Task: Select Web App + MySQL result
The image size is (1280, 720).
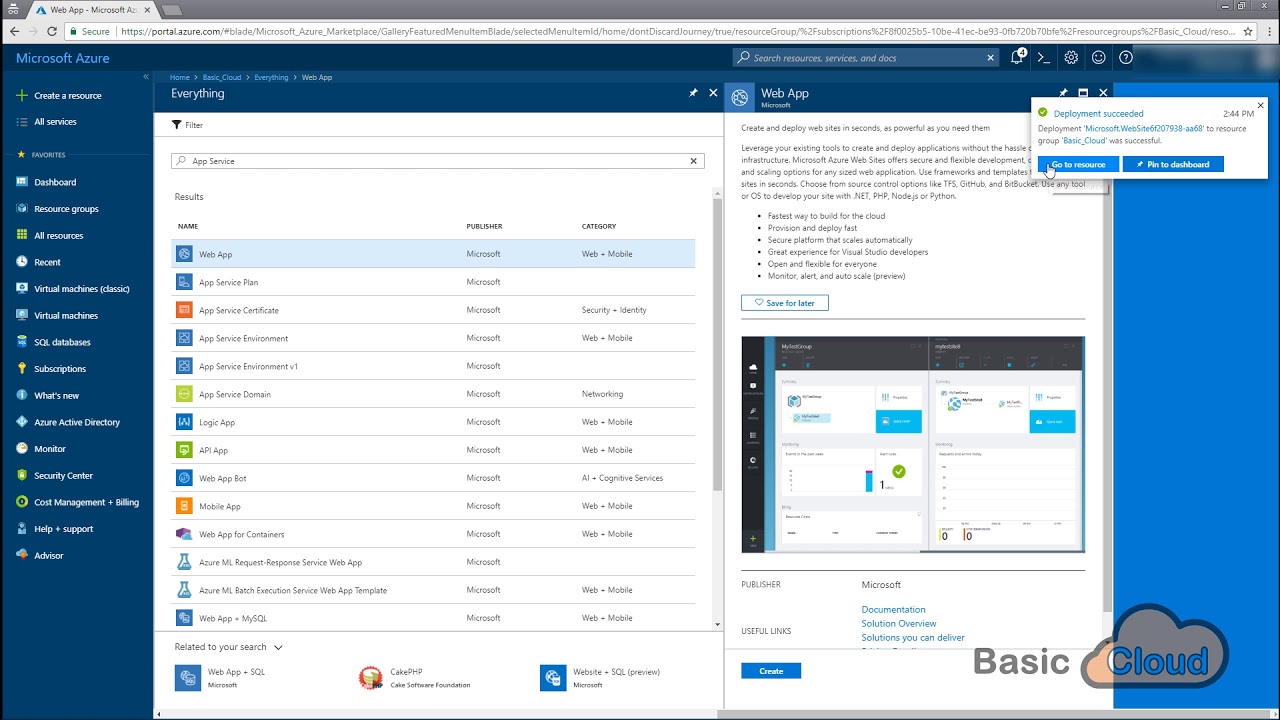Action: 433,618
